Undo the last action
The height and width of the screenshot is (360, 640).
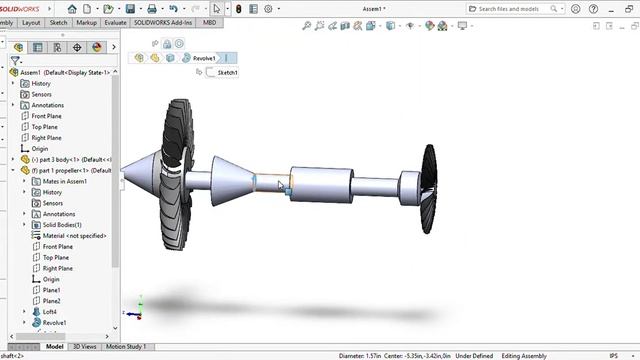click(173, 9)
